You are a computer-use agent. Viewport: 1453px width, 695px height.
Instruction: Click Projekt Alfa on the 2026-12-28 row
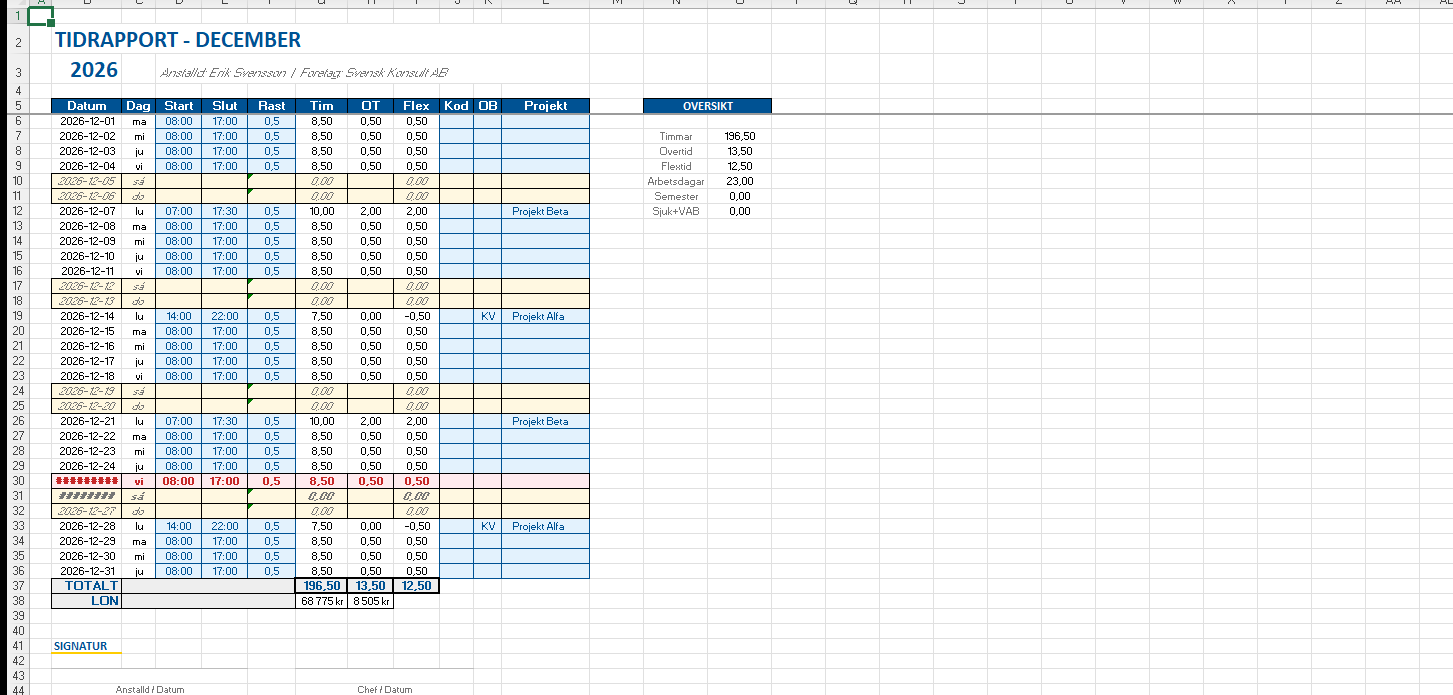click(x=538, y=526)
